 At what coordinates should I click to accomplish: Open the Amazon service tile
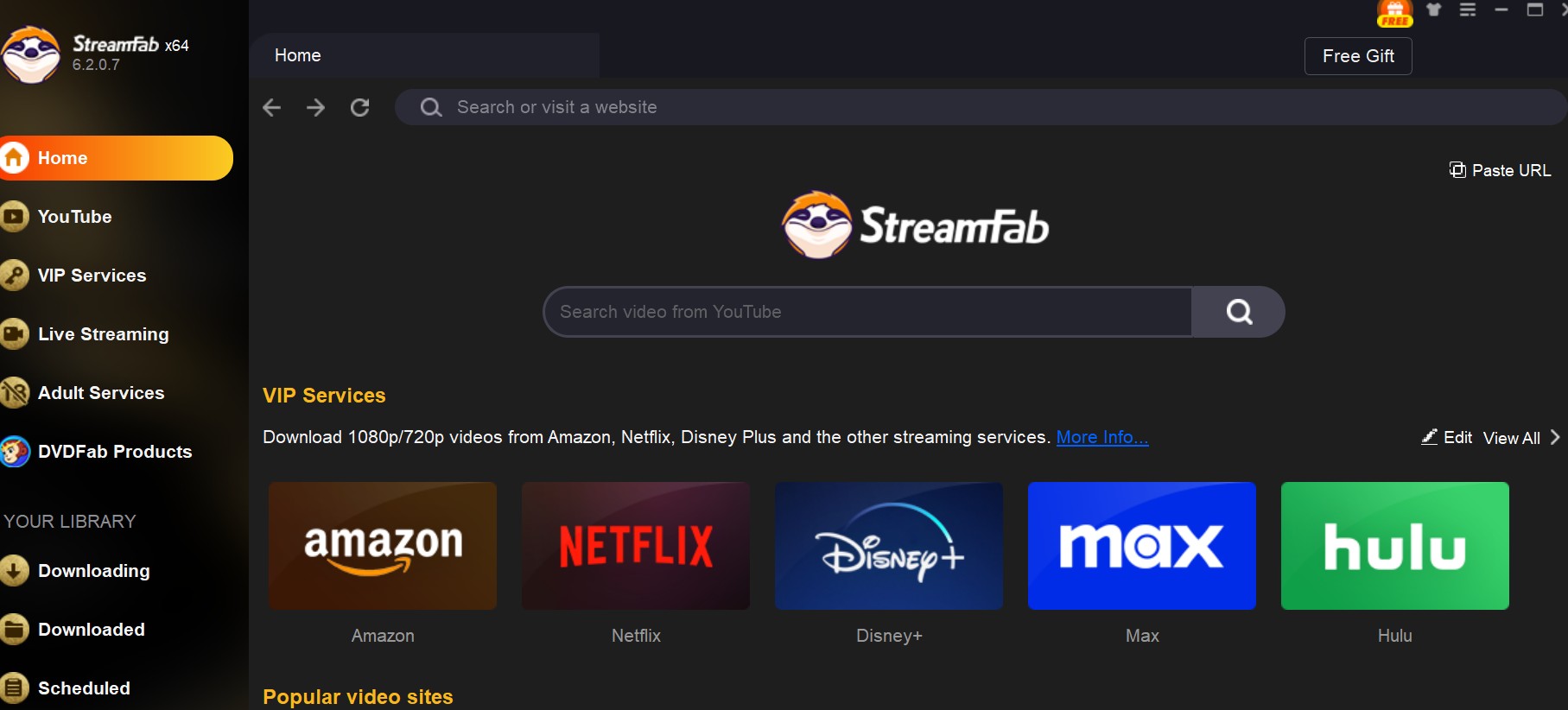(383, 546)
